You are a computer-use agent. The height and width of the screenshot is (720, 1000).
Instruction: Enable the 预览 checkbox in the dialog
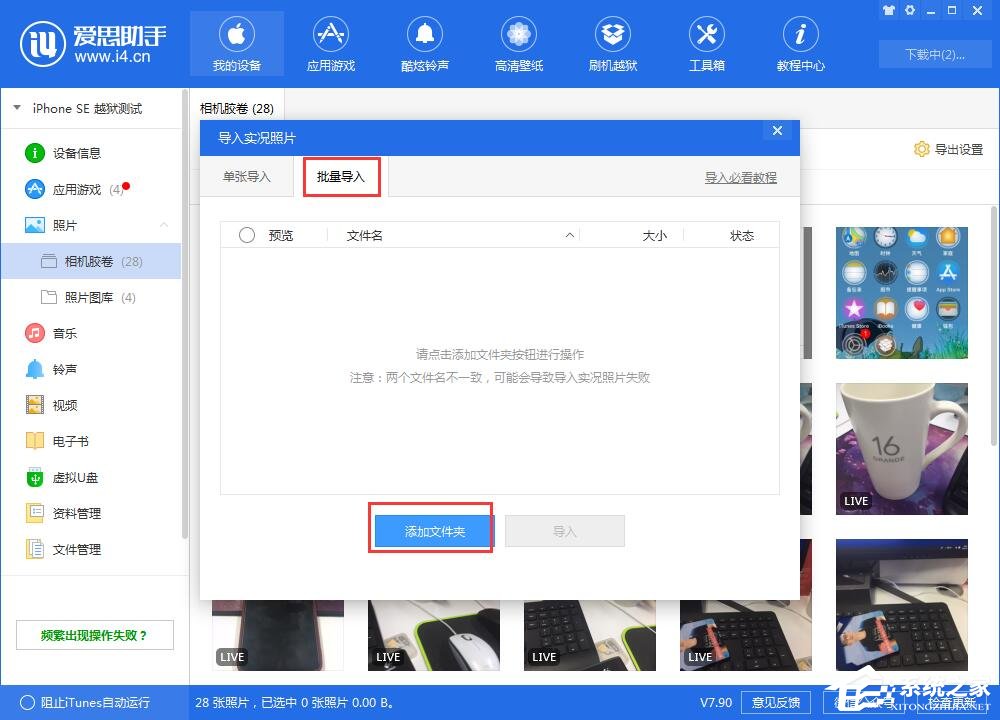pos(247,235)
